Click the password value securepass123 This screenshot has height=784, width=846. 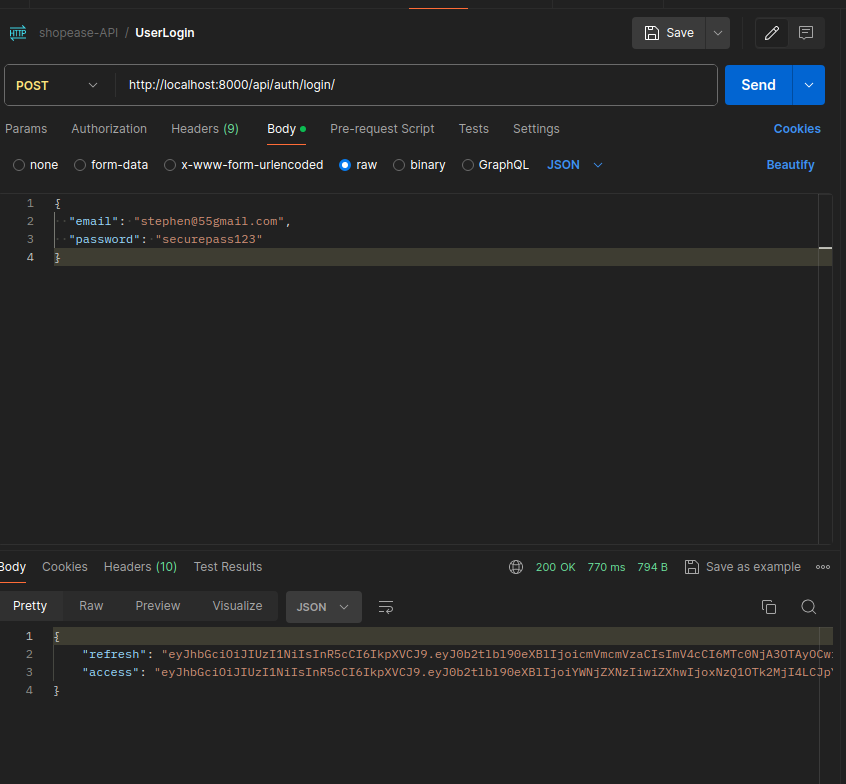209,239
